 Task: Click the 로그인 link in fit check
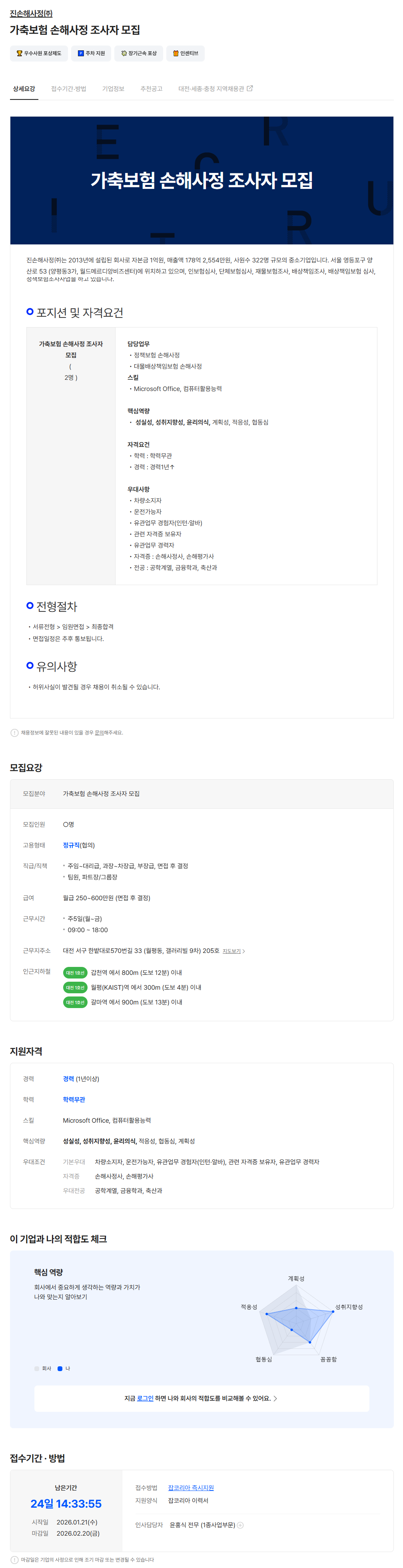[x=145, y=1399]
